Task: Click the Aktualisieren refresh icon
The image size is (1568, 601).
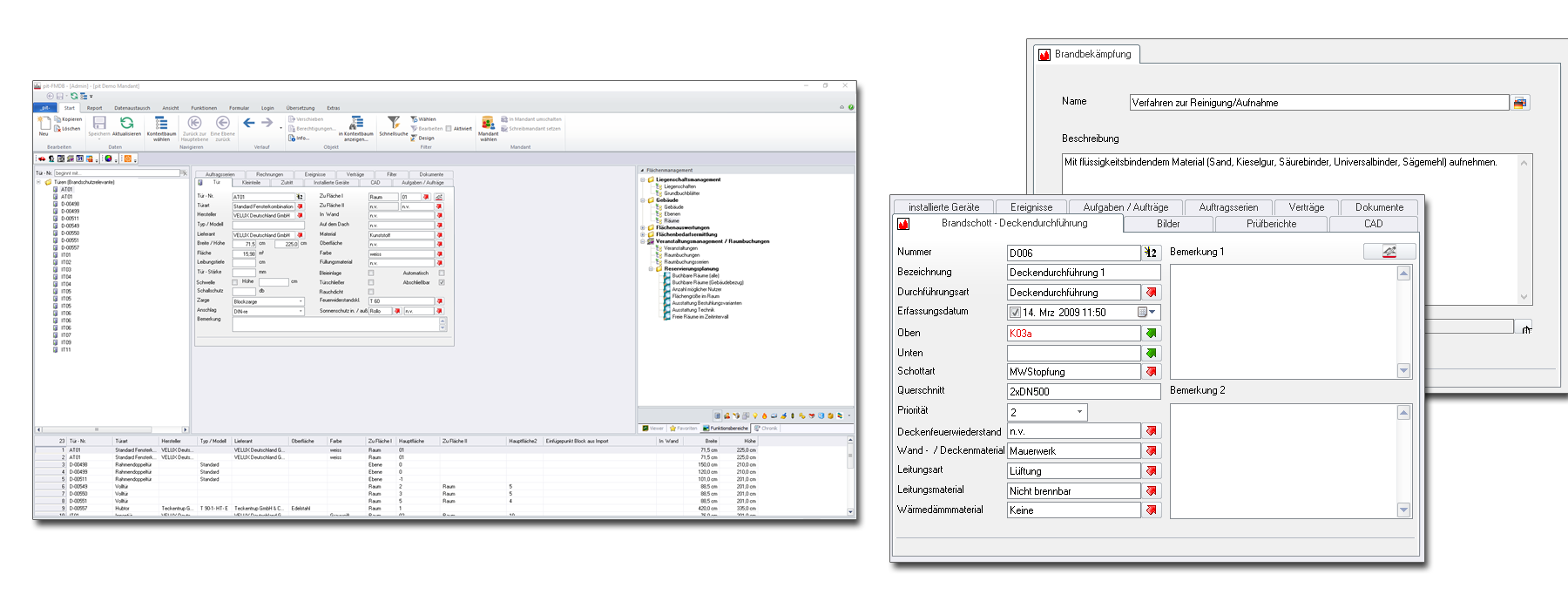Action: click(x=126, y=124)
